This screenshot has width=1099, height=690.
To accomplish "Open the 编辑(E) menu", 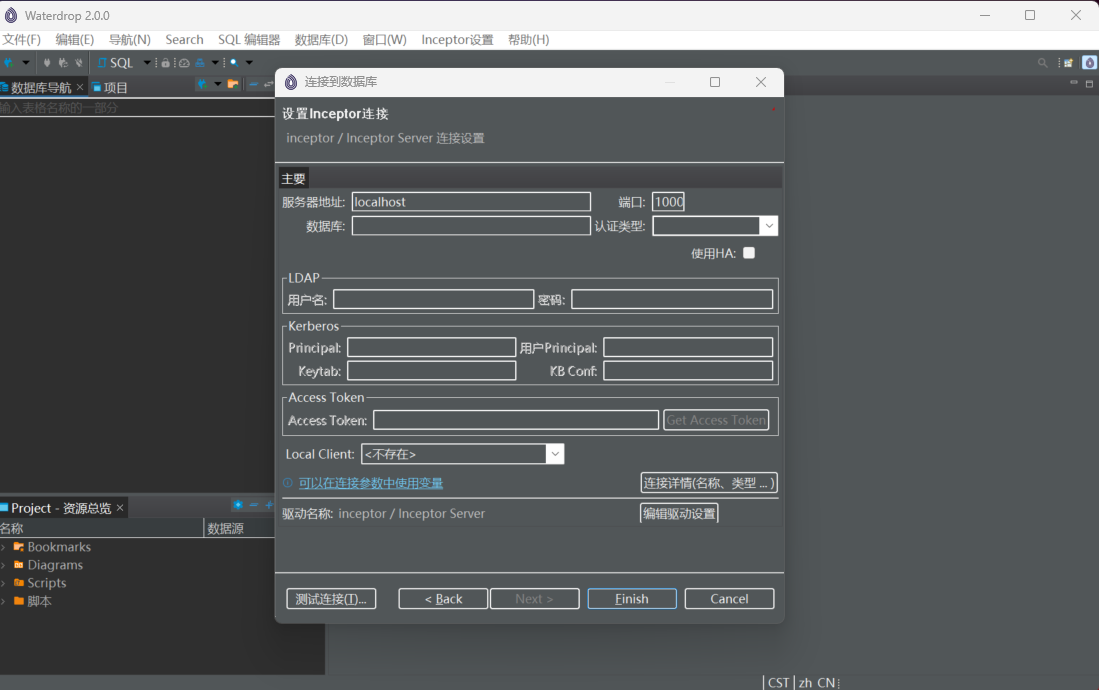I will (75, 40).
